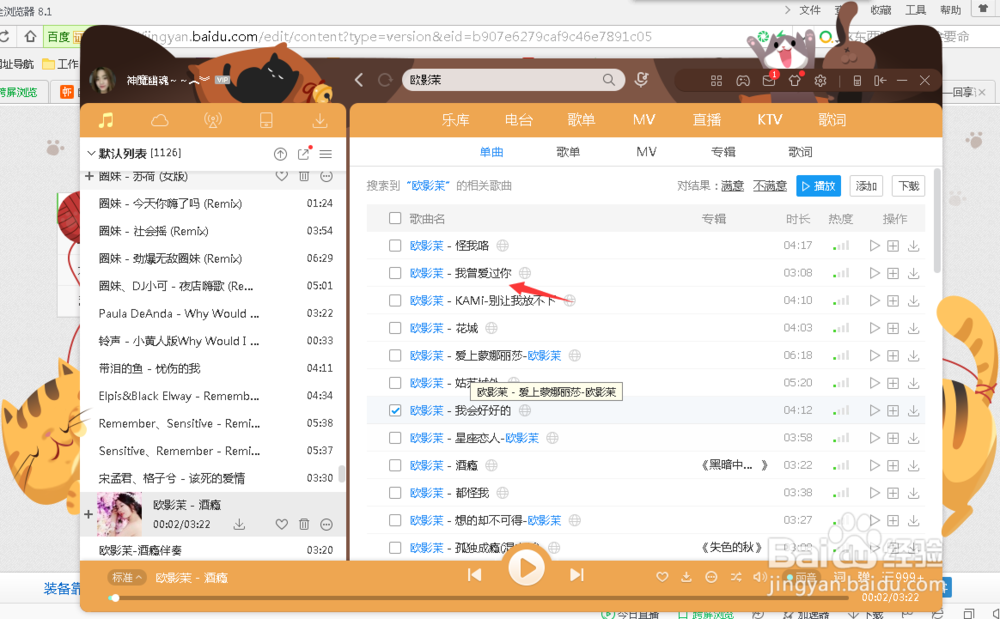Collapse the 默认列表 playlist chevron
The height and width of the screenshot is (619, 1000).
click(91, 153)
